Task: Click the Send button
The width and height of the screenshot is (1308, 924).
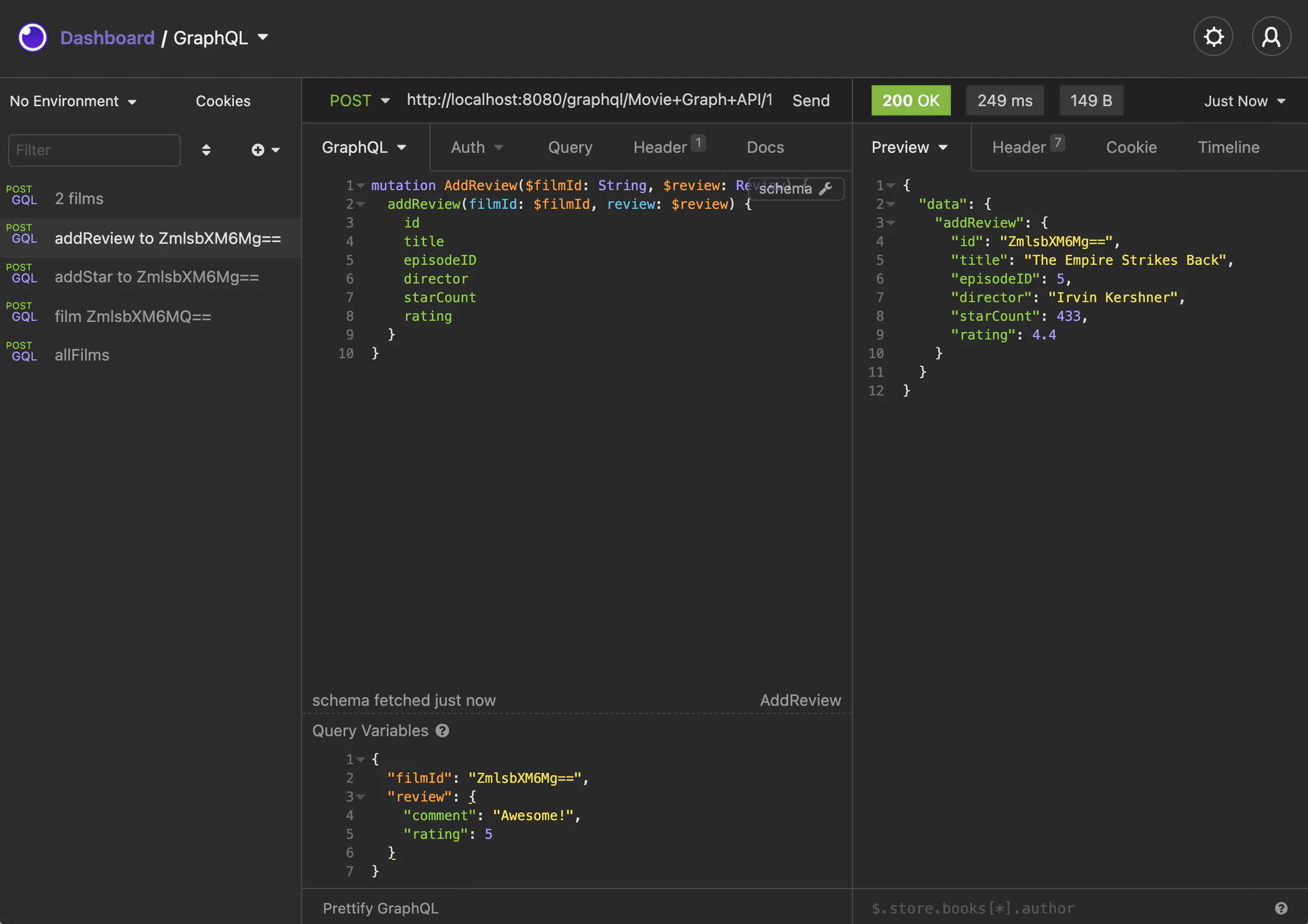Action: coord(811,100)
